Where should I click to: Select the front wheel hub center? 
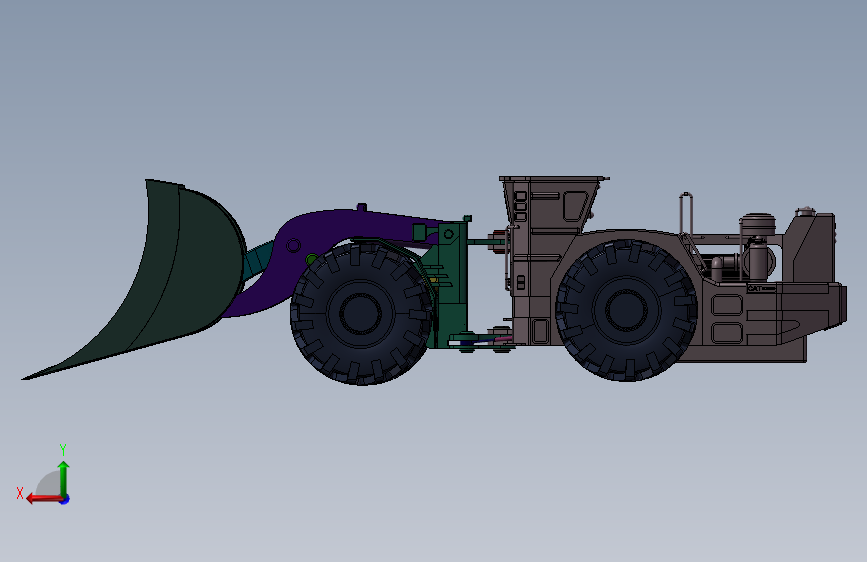[x=360, y=313]
